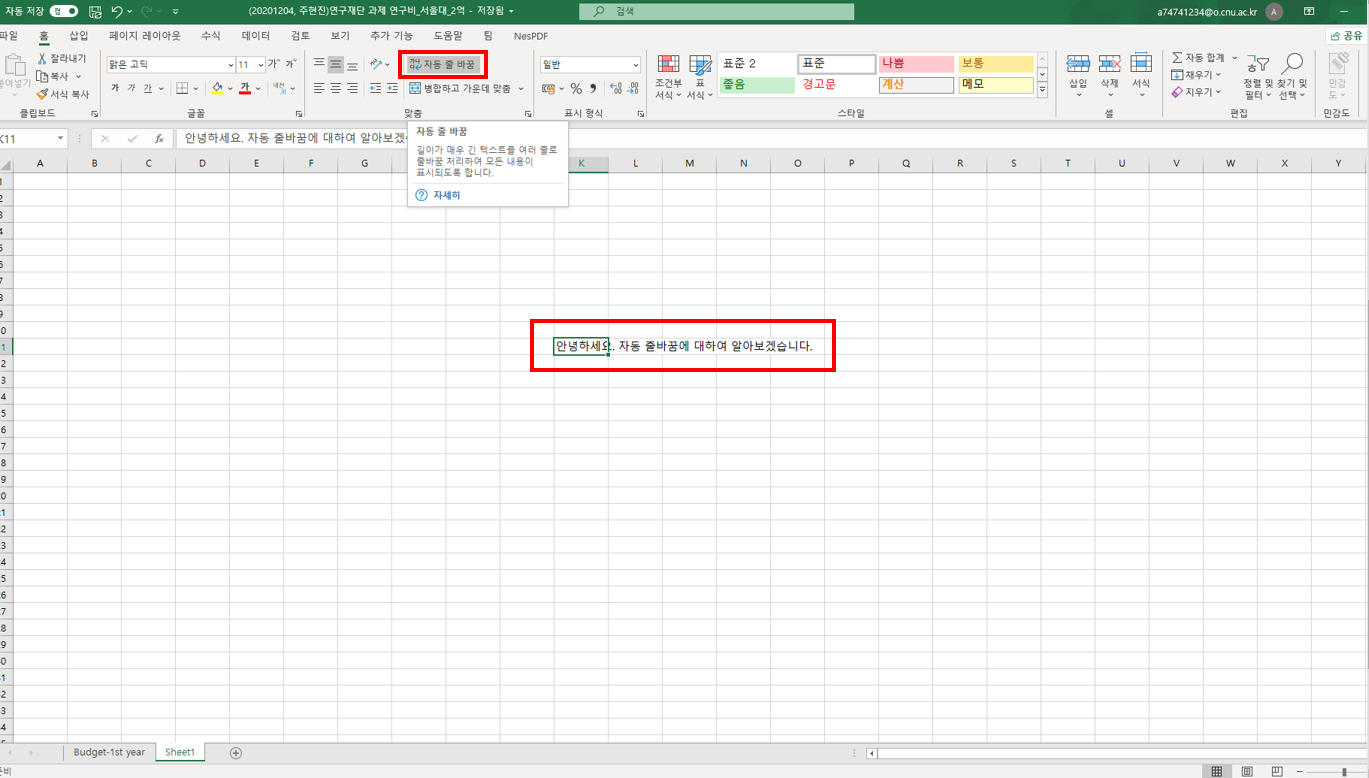Image resolution: width=1369 pixels, height=778 pixels.
Task: Open the font color dropdown arrow
Action: pyautogui.click(x=258, y=89)
